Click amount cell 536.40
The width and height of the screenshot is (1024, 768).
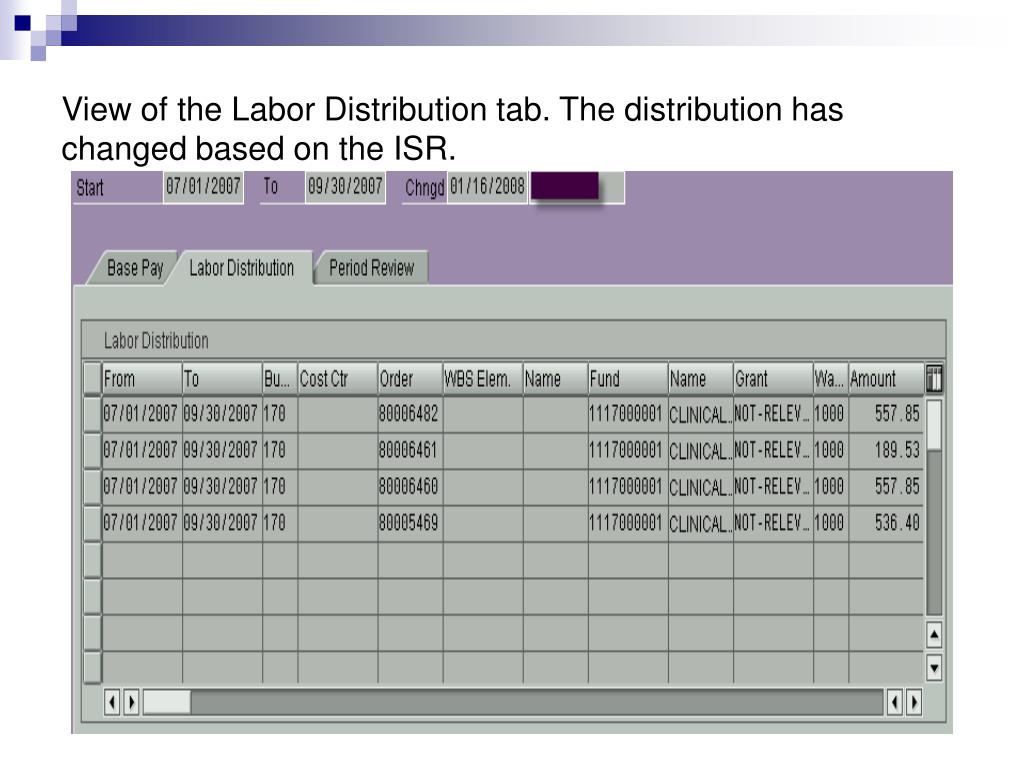(x=886, y=524)
